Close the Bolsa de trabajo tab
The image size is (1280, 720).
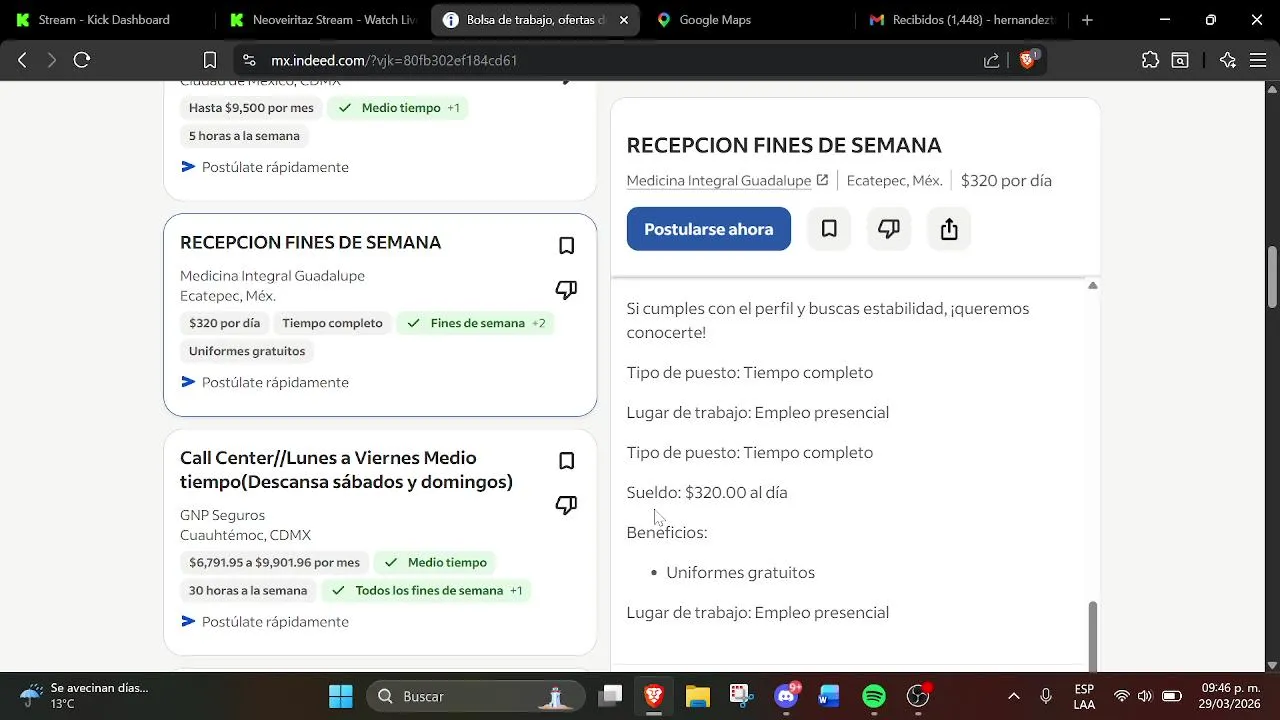pos(624,20)
